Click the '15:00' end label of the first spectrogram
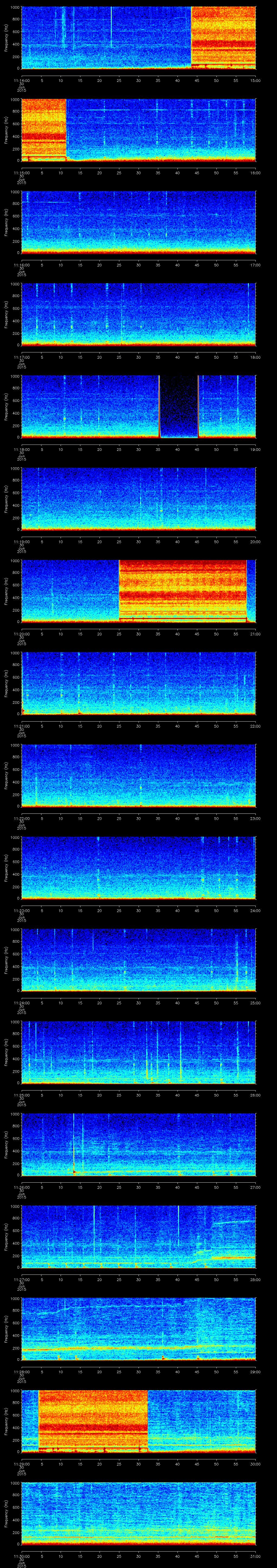The height and width of the screenshot is (1568, 277). (255, 80)
